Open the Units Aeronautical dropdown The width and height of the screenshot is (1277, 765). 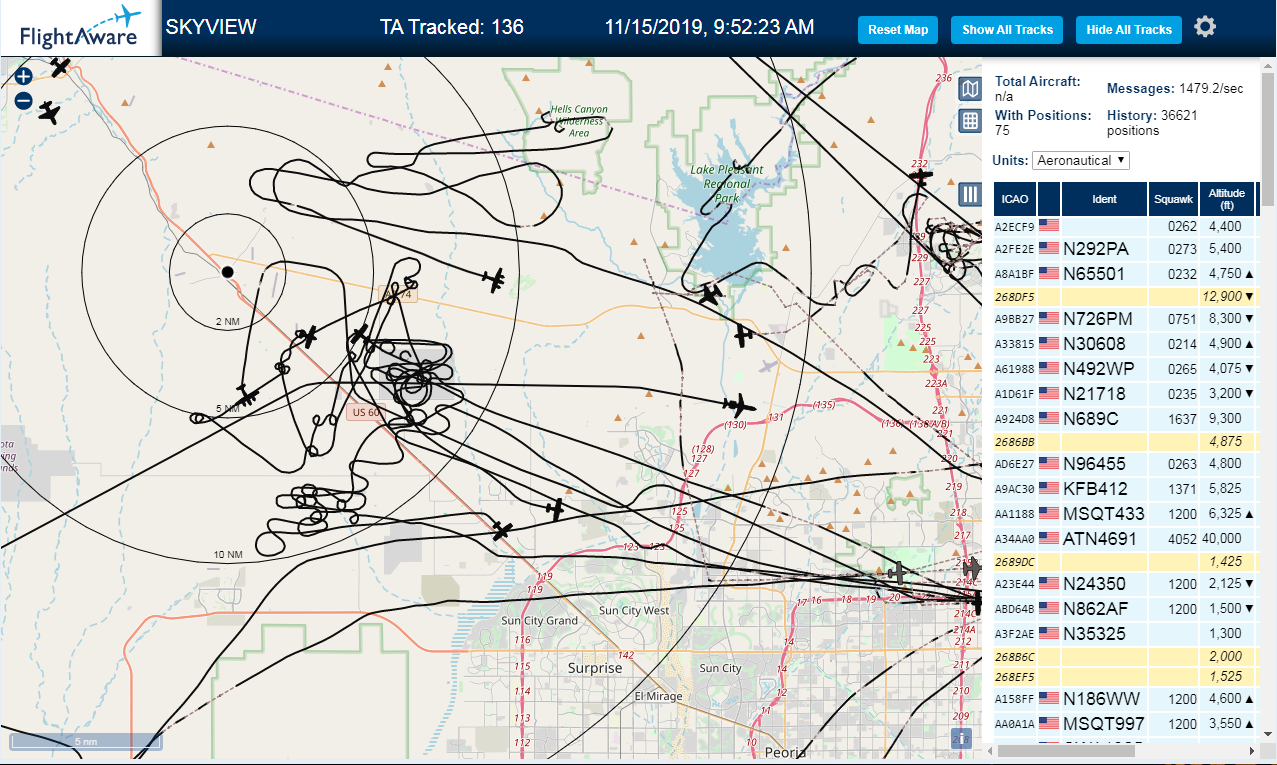(x=1081, y=160)
